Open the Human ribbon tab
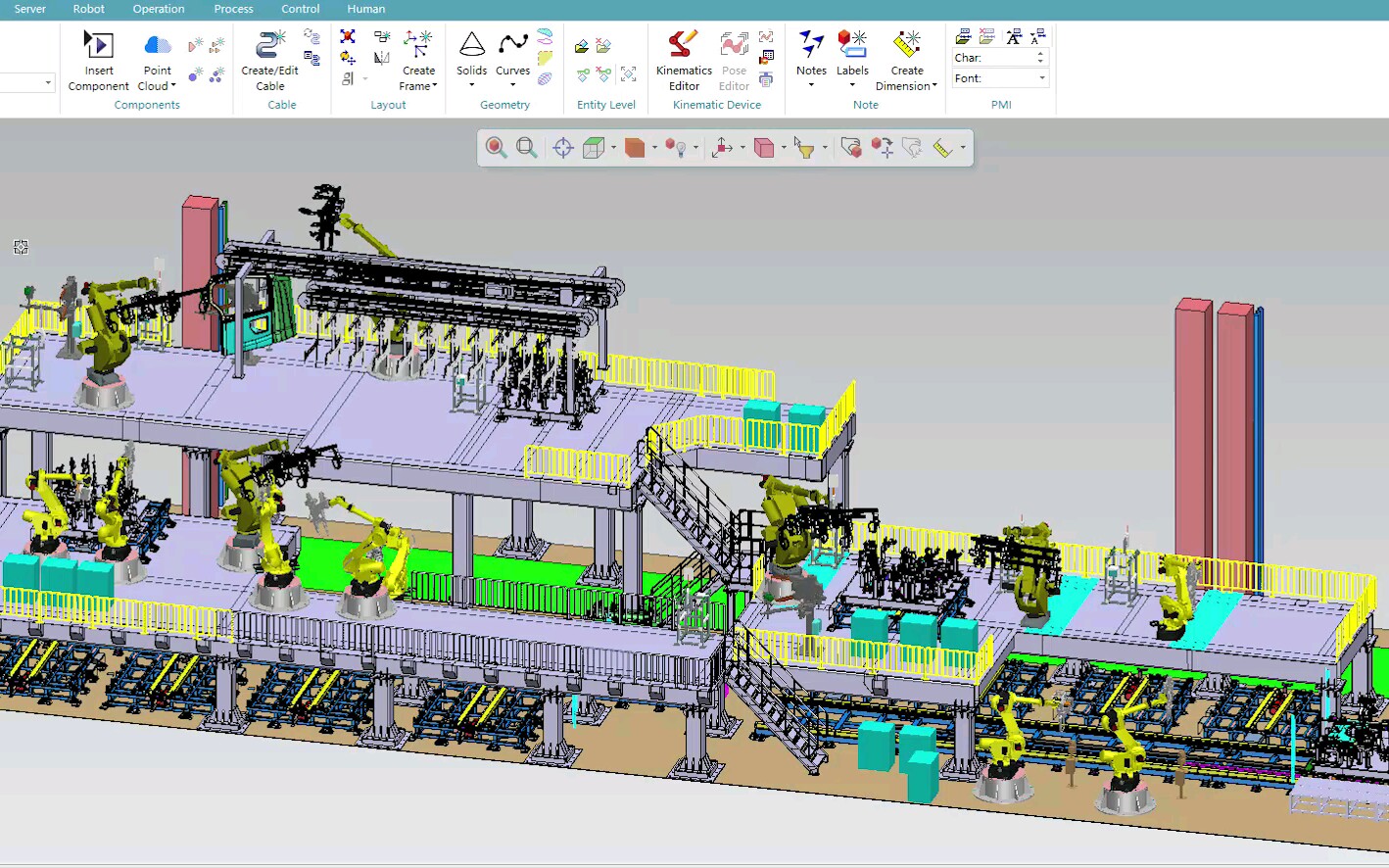 (x=366, y=9)
